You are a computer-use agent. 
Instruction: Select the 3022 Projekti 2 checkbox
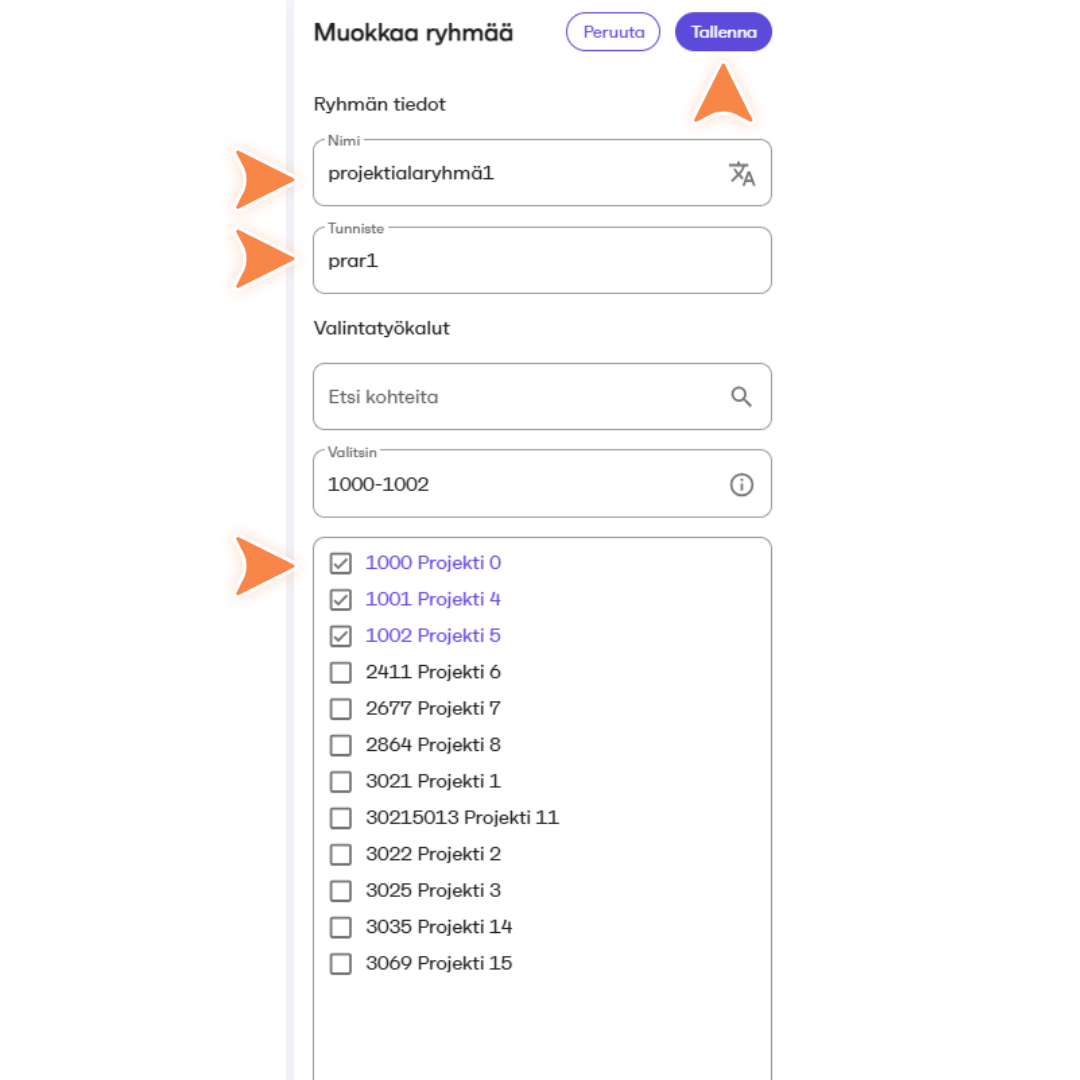click(x=340, y=855)
